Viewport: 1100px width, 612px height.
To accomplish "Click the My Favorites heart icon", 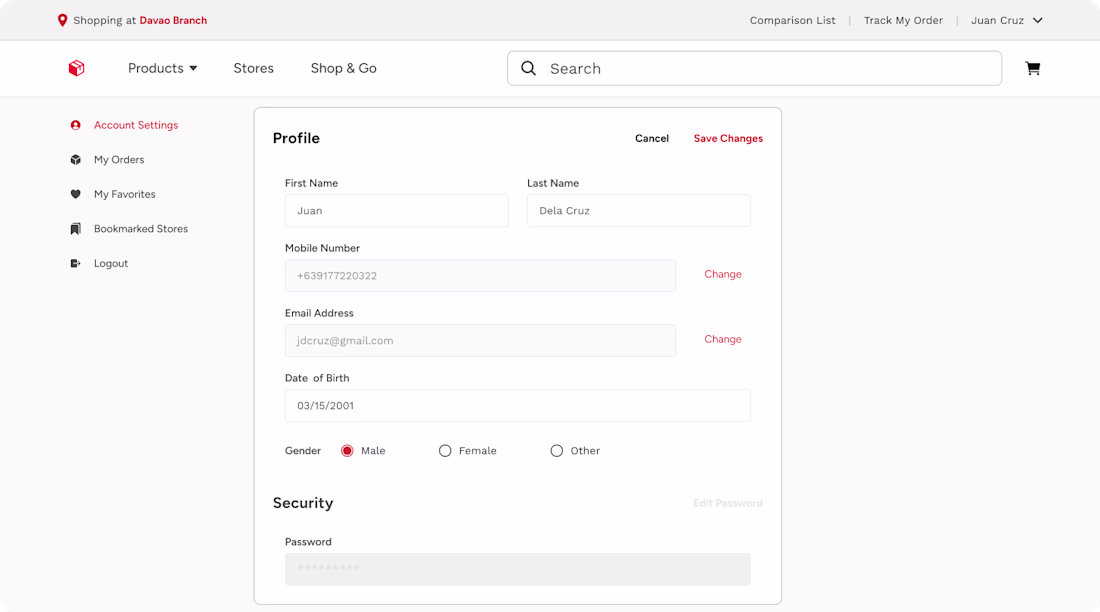I will (76, 194).
